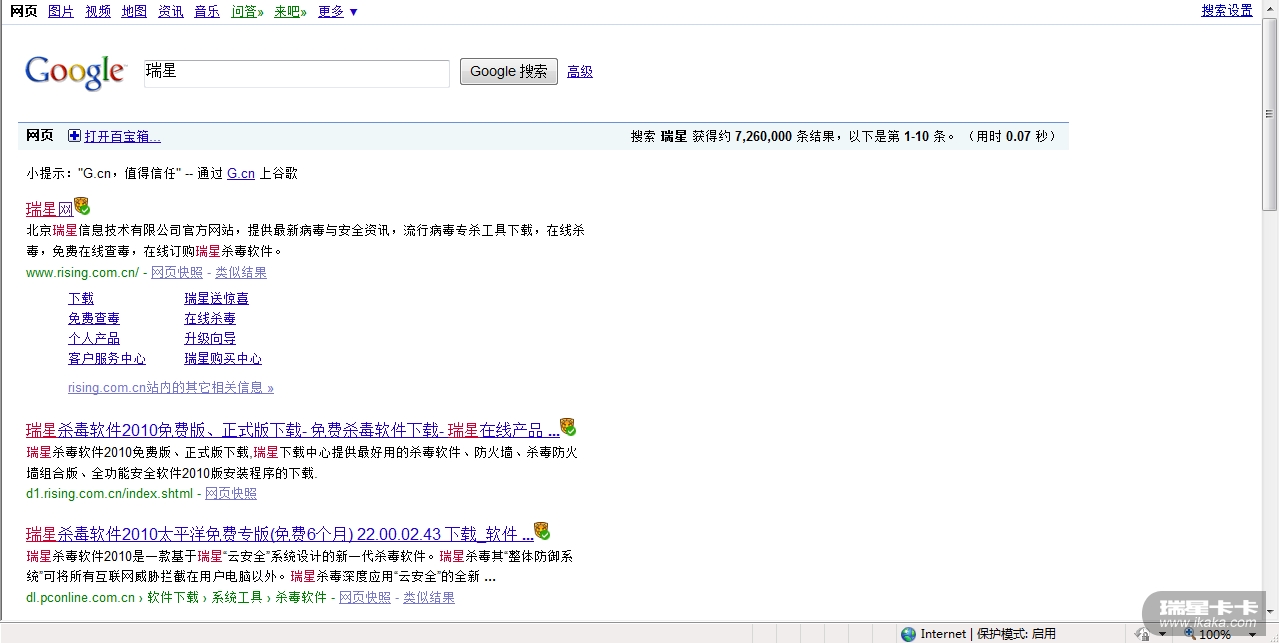This screenshot has width=1279, height=643.
Task: Open 网页快照 for d1.rising.com.cn
Action: tap(231, 493)
